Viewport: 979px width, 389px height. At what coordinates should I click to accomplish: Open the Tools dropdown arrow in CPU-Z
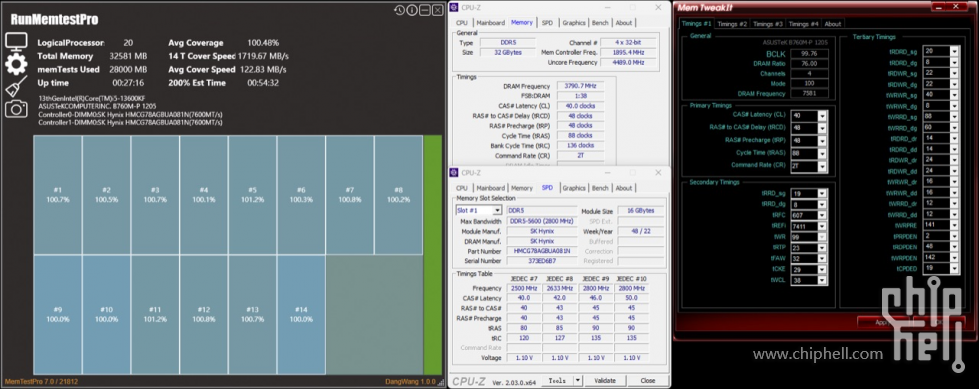578,380
